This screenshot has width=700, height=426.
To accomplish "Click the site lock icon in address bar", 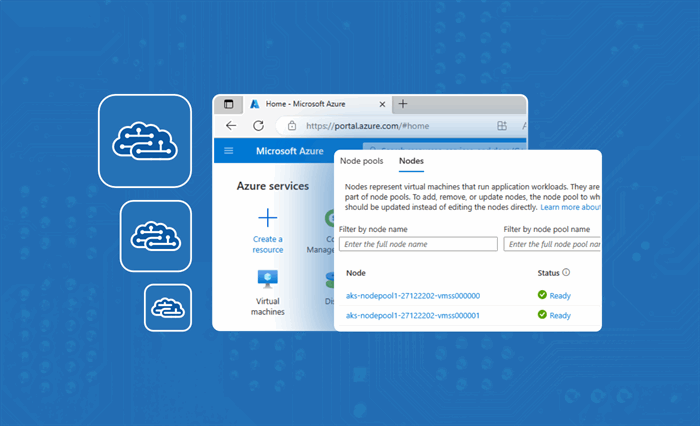I will [x=292, y=126].
